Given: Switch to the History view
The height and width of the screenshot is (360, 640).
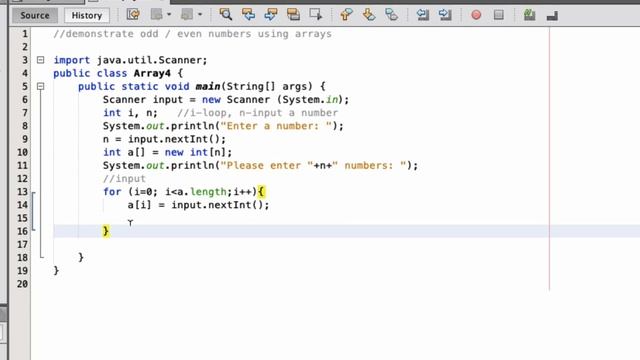Looking at the screenshot, I should (87, 16).
